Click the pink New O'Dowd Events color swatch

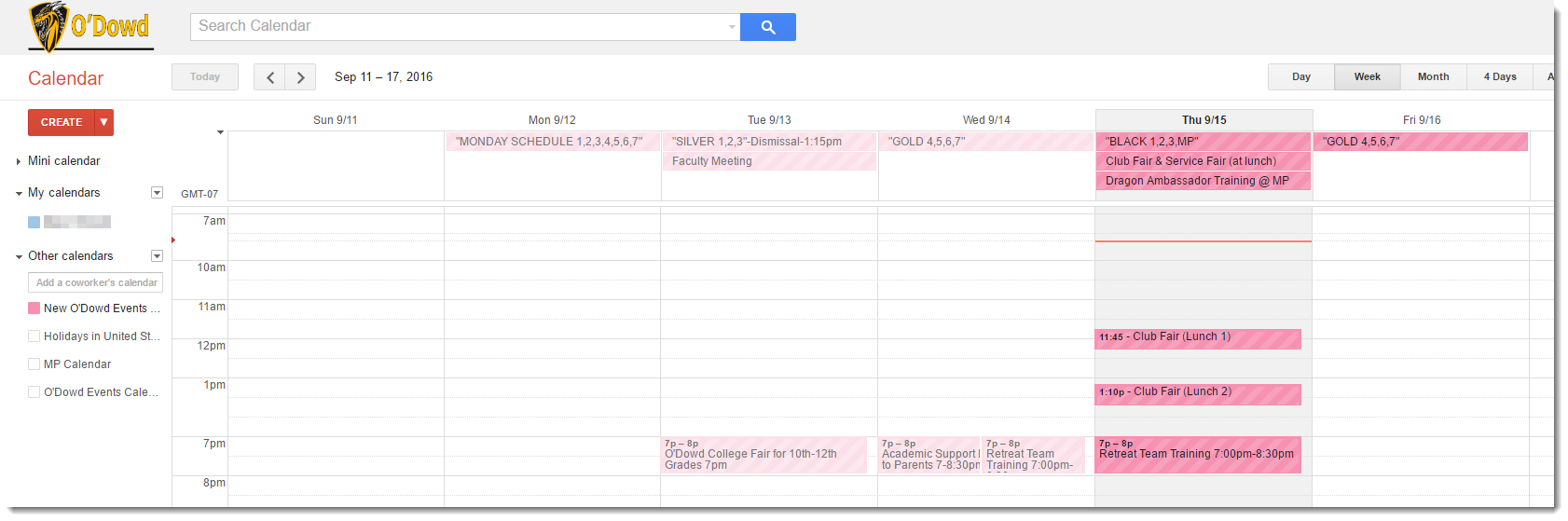pos(34,308)
